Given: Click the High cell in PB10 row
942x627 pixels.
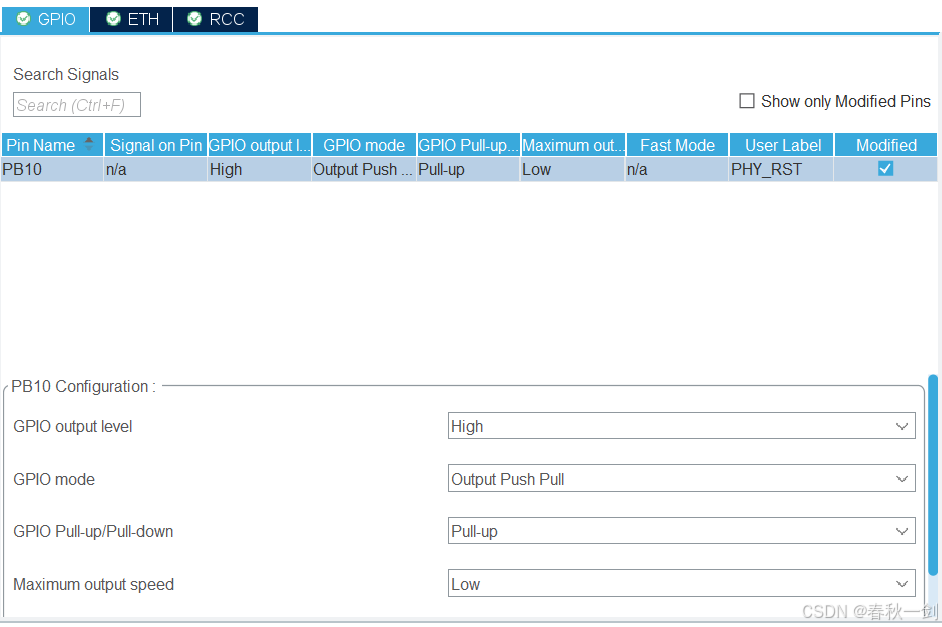Looking at the screenshot, I should point(260,169).
